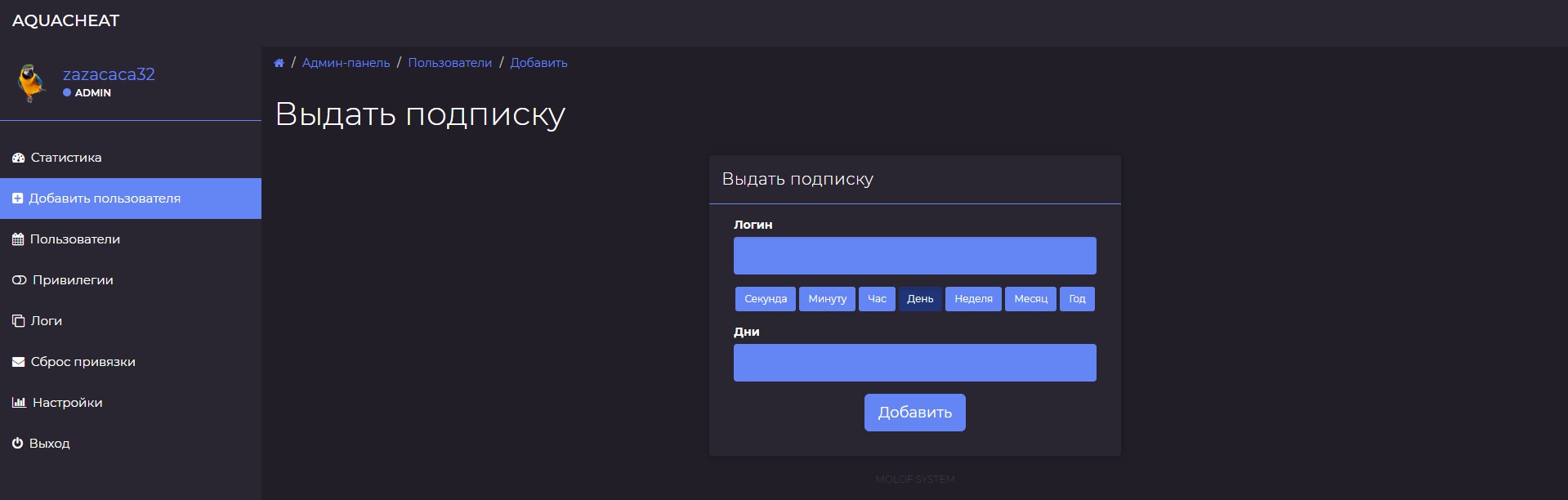1568x500 pixels.
Task: Open Статистика from the sidebar
Action: click(x=65, y=158)
